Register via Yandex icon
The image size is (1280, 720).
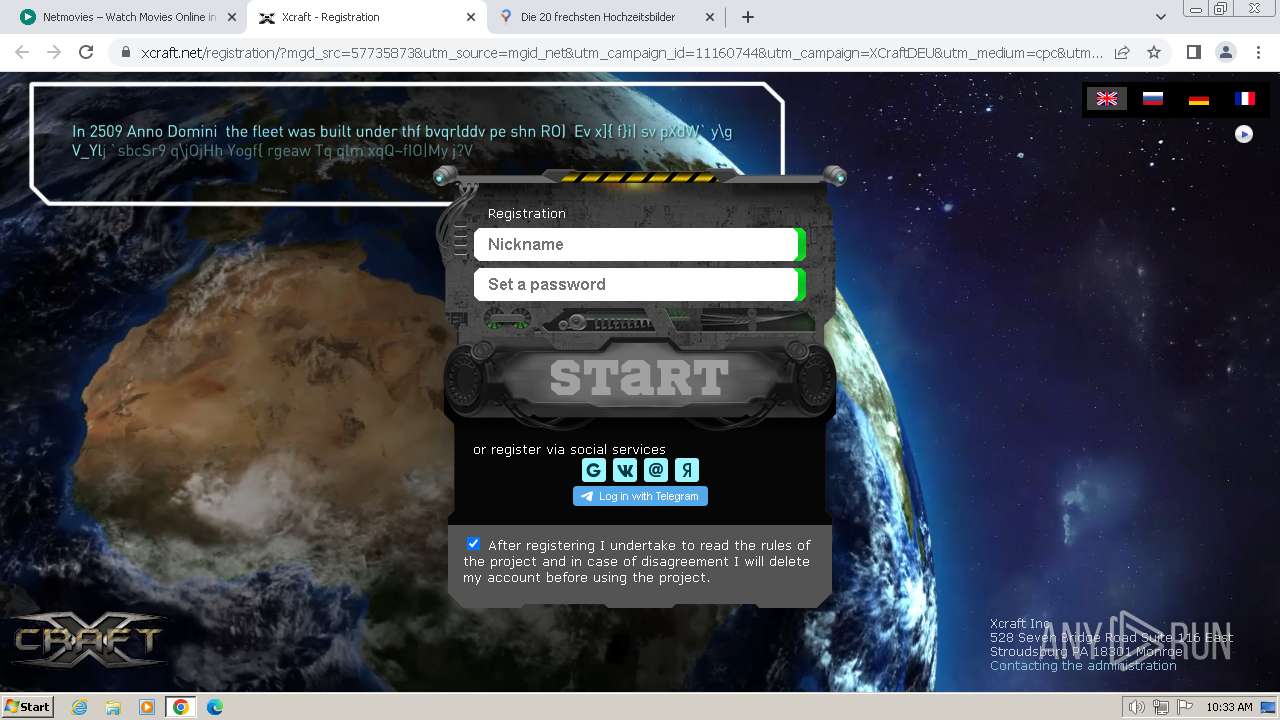coord(687,470)
